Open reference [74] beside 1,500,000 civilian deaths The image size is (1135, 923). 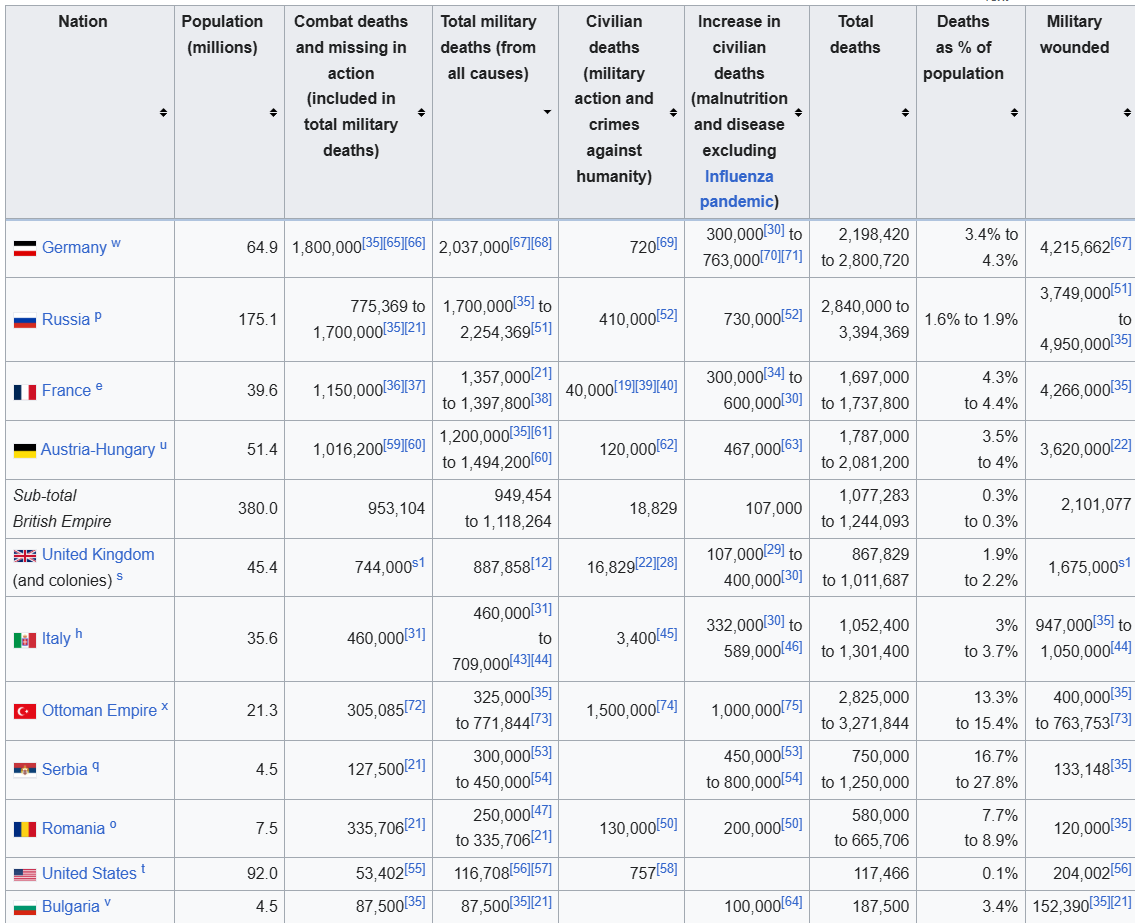click(x=667, y=706)
